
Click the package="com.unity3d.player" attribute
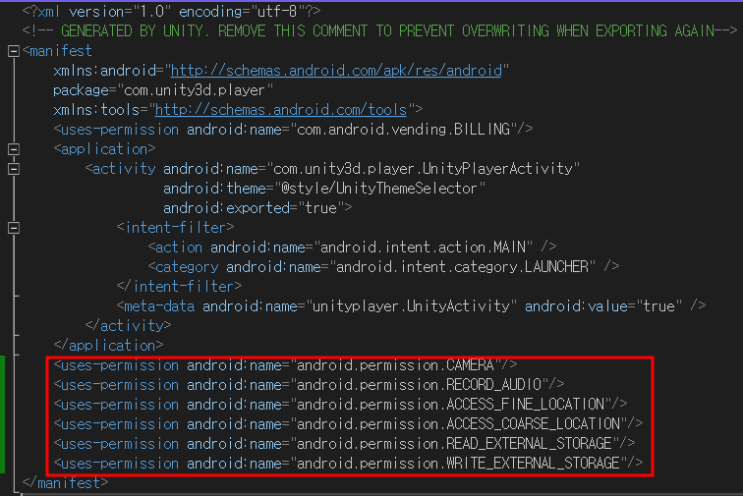coord(163,90)
